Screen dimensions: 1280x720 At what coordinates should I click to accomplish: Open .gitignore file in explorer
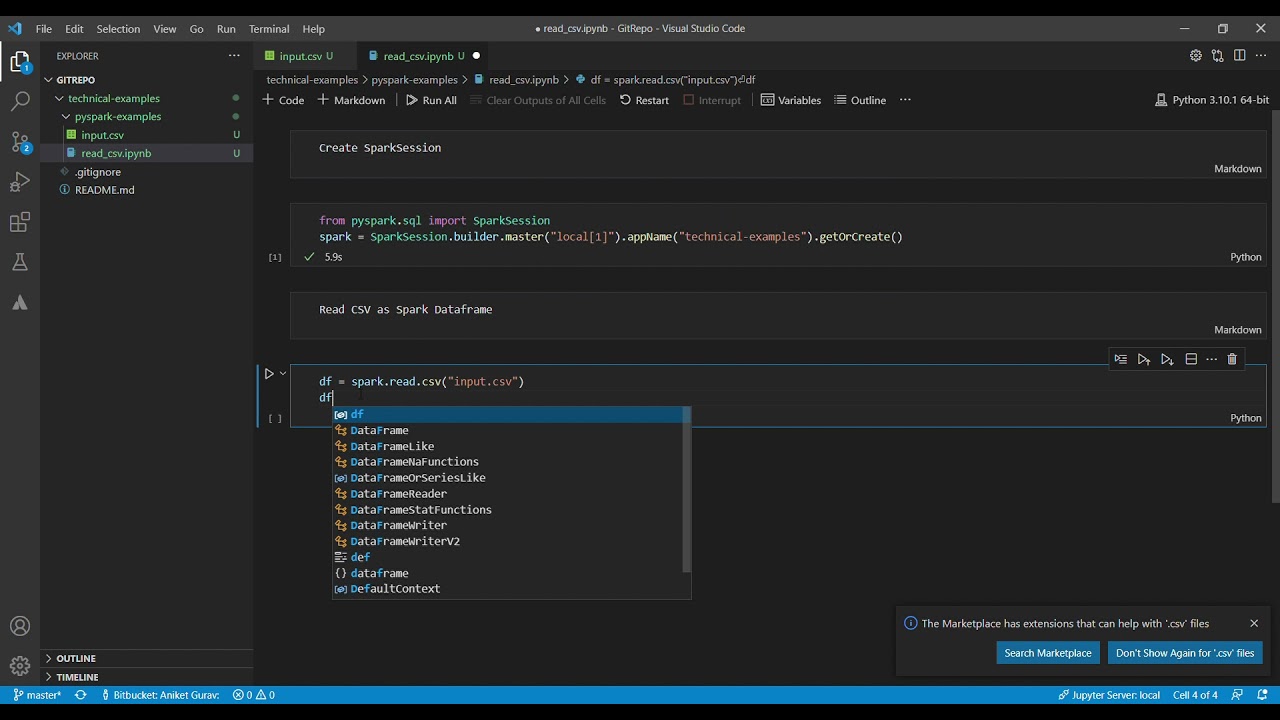click(x=98, y=172)
